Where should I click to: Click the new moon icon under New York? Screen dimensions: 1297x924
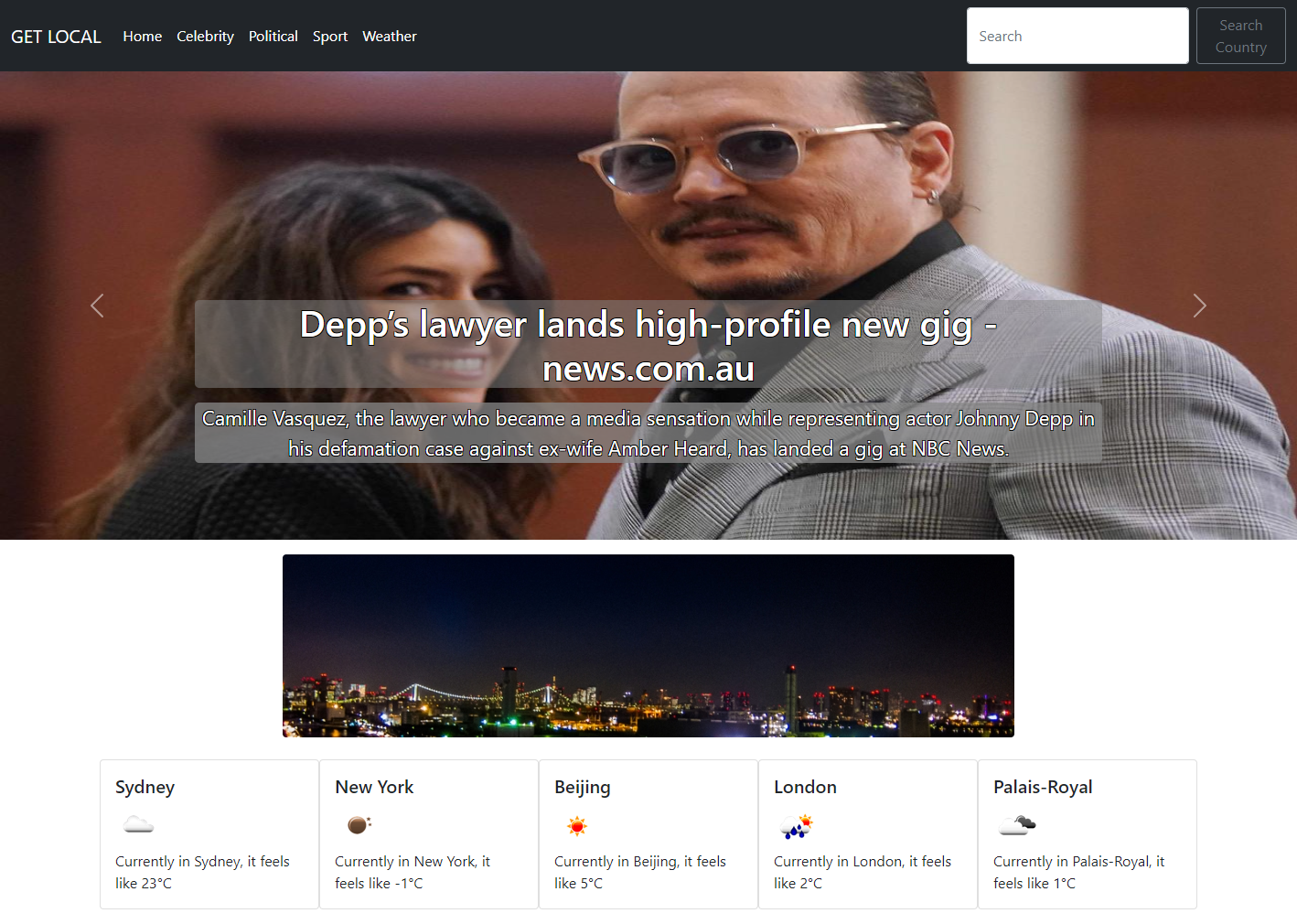coord(358,824)
